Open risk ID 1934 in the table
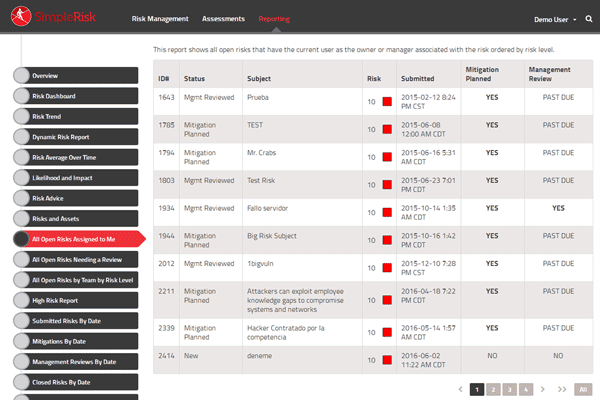This screenshot has width=600, height=400. click(x=165, y=208)
